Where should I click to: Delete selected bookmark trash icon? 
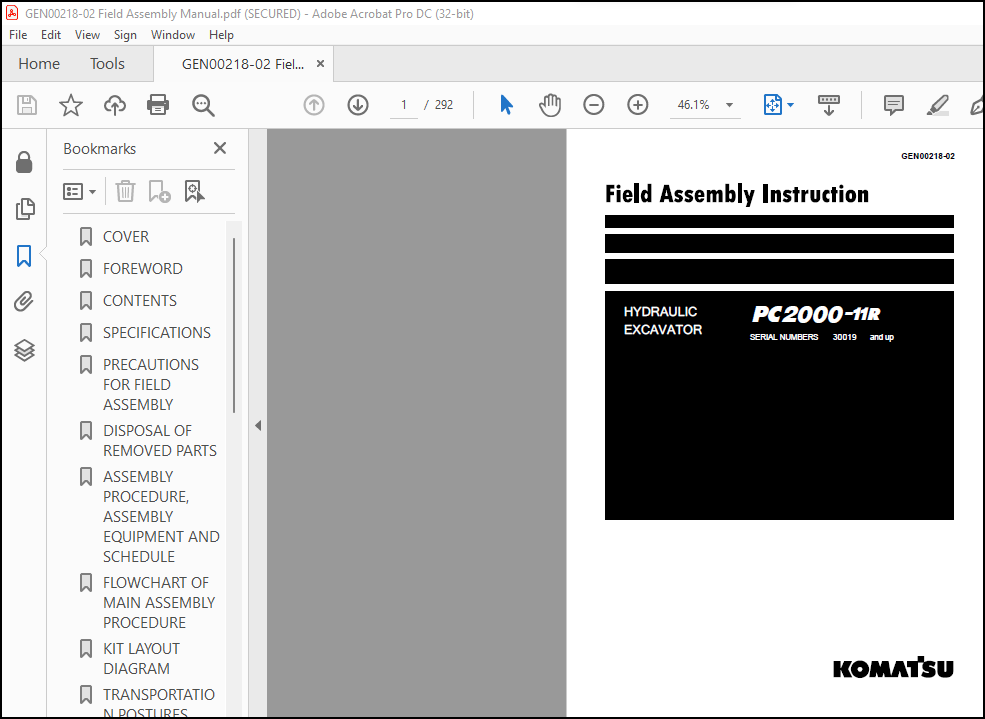tap(125, 191)
